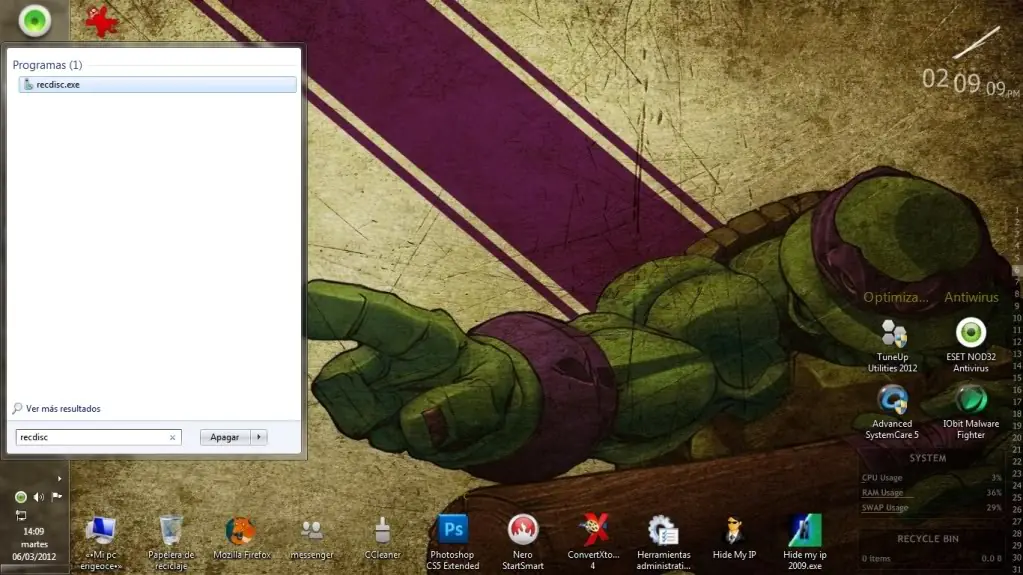Viewport: 1023px width, 575px height.
Task: Expand the shutdown options arrow beside Apagar
Action: (x=259, y=437)
